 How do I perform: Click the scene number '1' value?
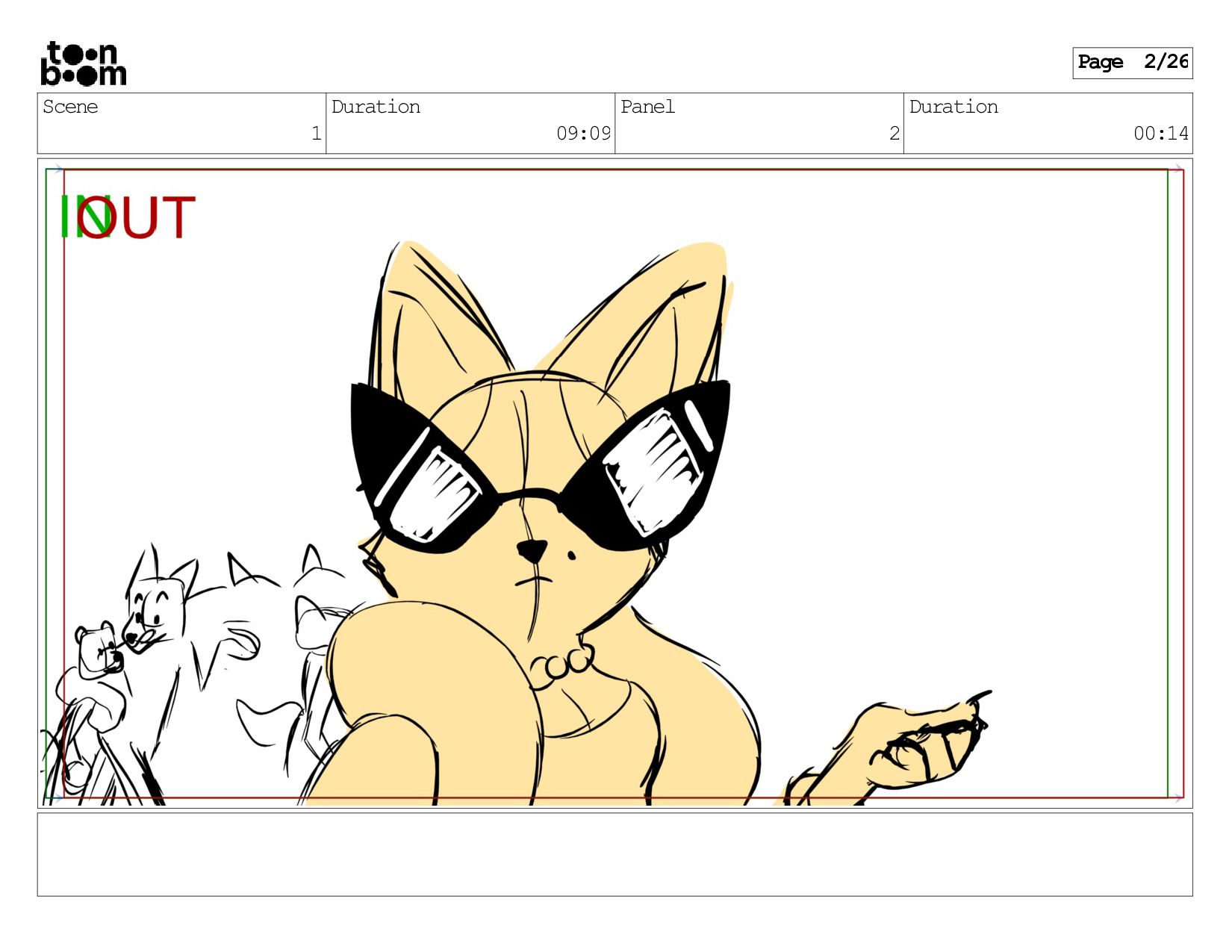[316, 134]
